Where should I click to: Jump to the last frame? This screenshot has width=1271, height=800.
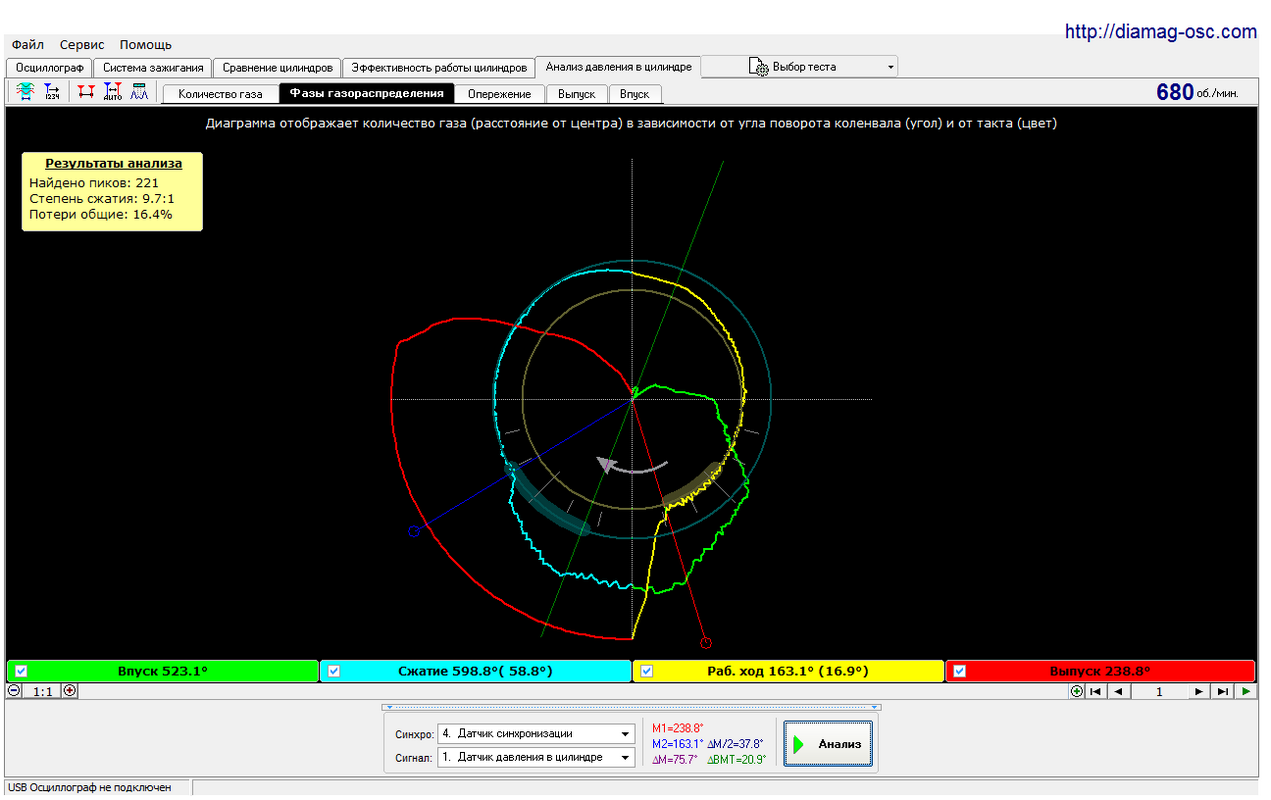[1222, 691]
